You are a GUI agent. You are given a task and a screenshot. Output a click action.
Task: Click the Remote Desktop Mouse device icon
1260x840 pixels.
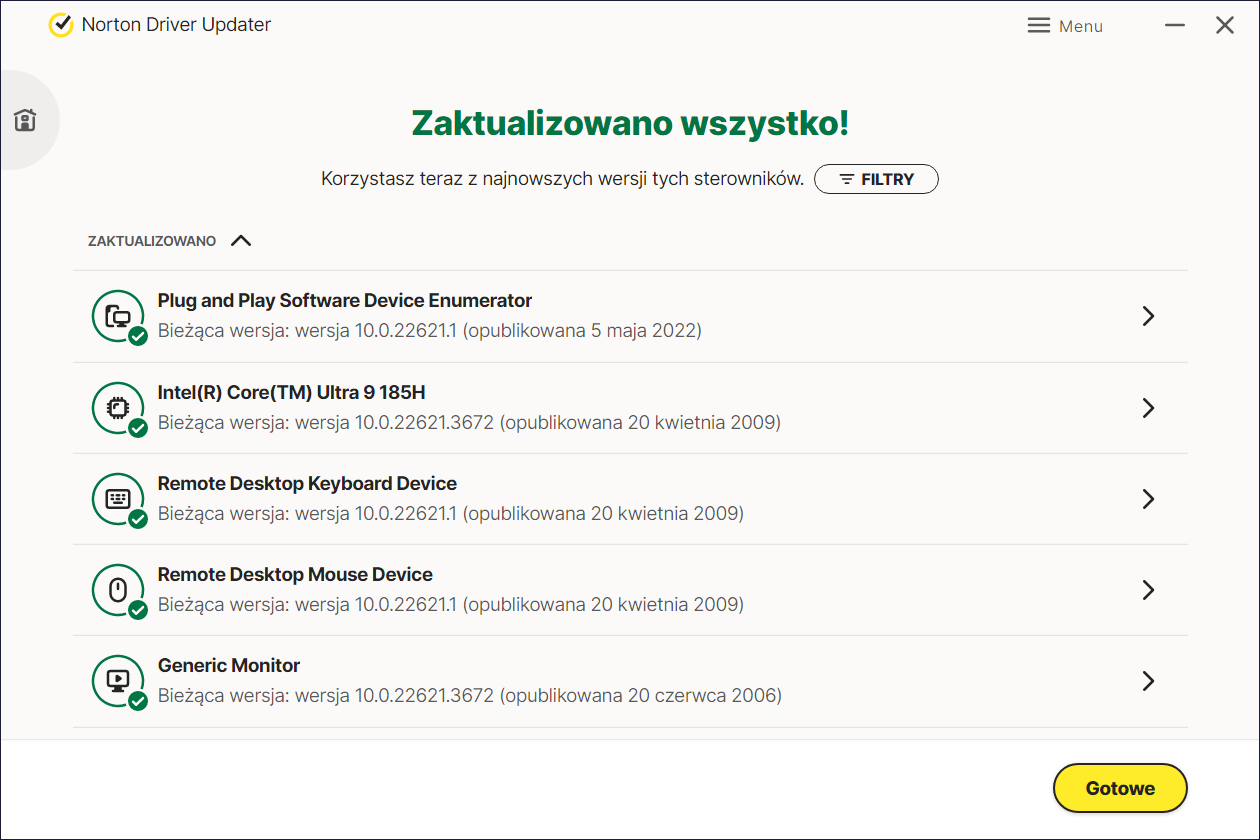click(x=119, y=590)
